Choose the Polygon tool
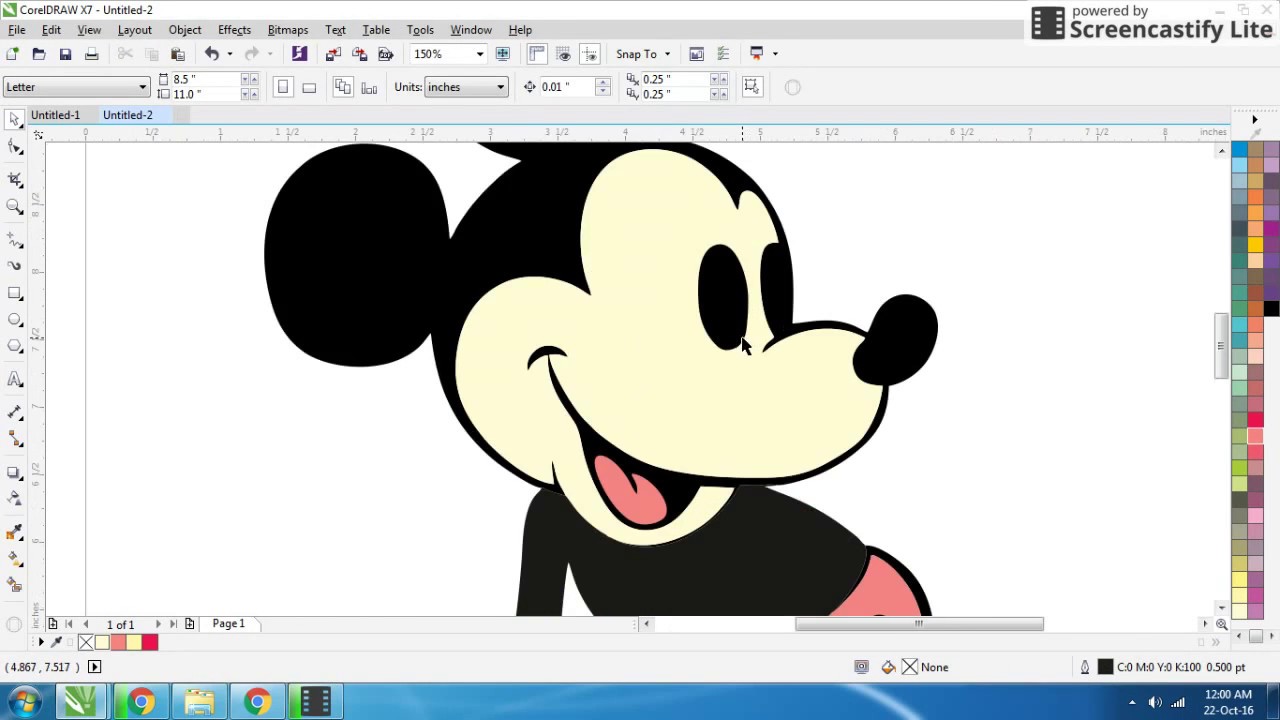 (x=15, y=346)
